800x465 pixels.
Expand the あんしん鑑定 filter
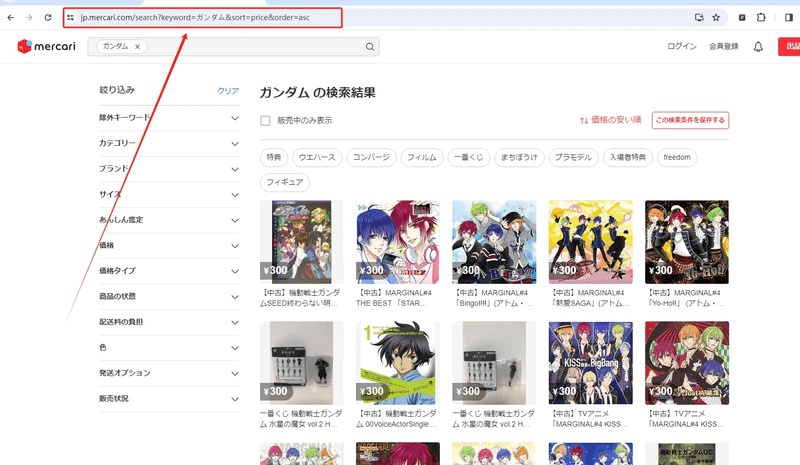169,220
